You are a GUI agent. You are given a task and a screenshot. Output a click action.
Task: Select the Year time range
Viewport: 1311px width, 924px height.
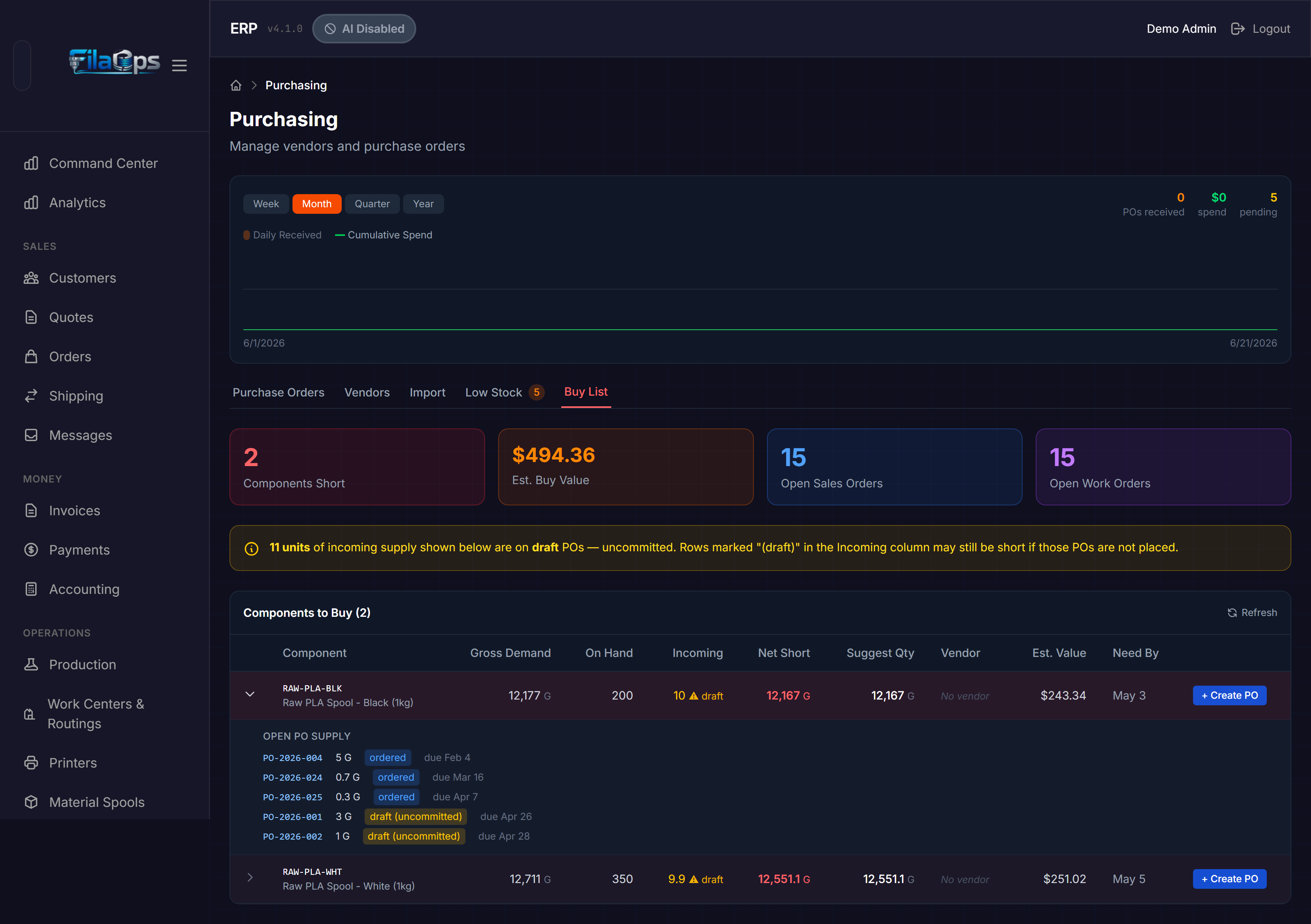coord(423,204)
